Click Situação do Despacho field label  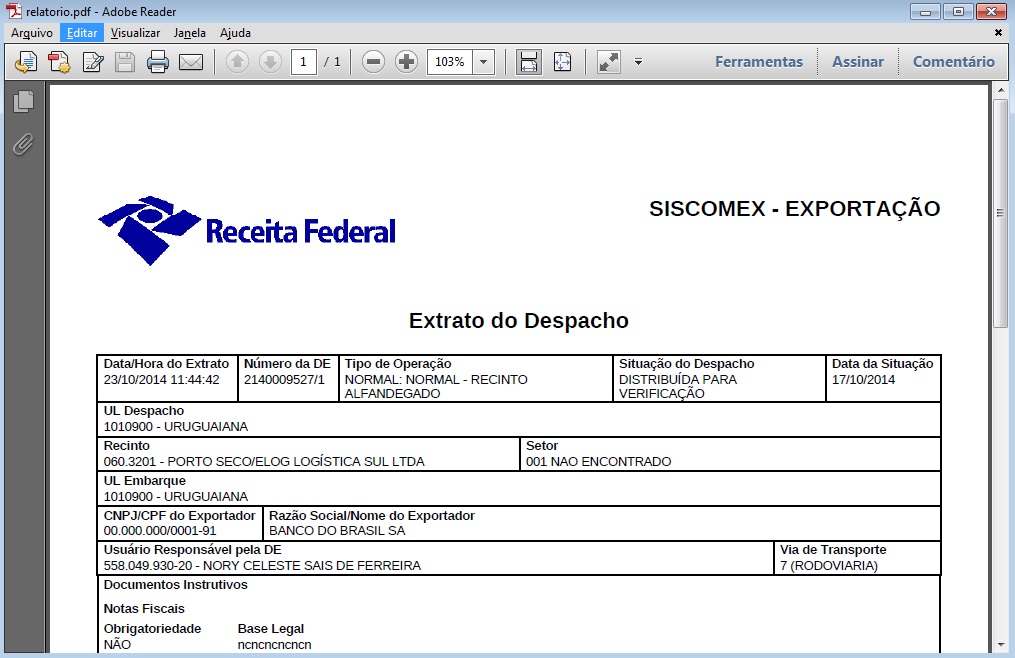pos(687,364)
